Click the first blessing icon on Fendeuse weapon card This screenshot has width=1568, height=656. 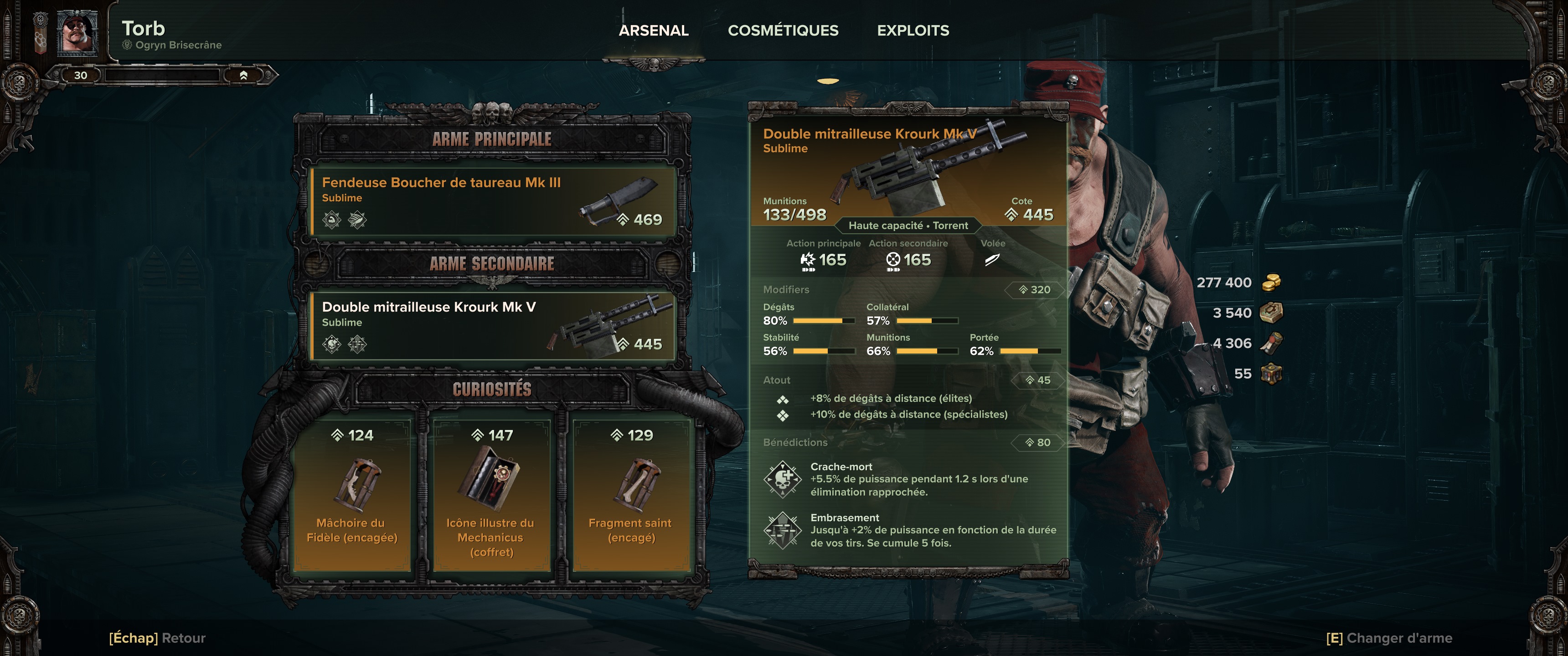pos(332,220)
